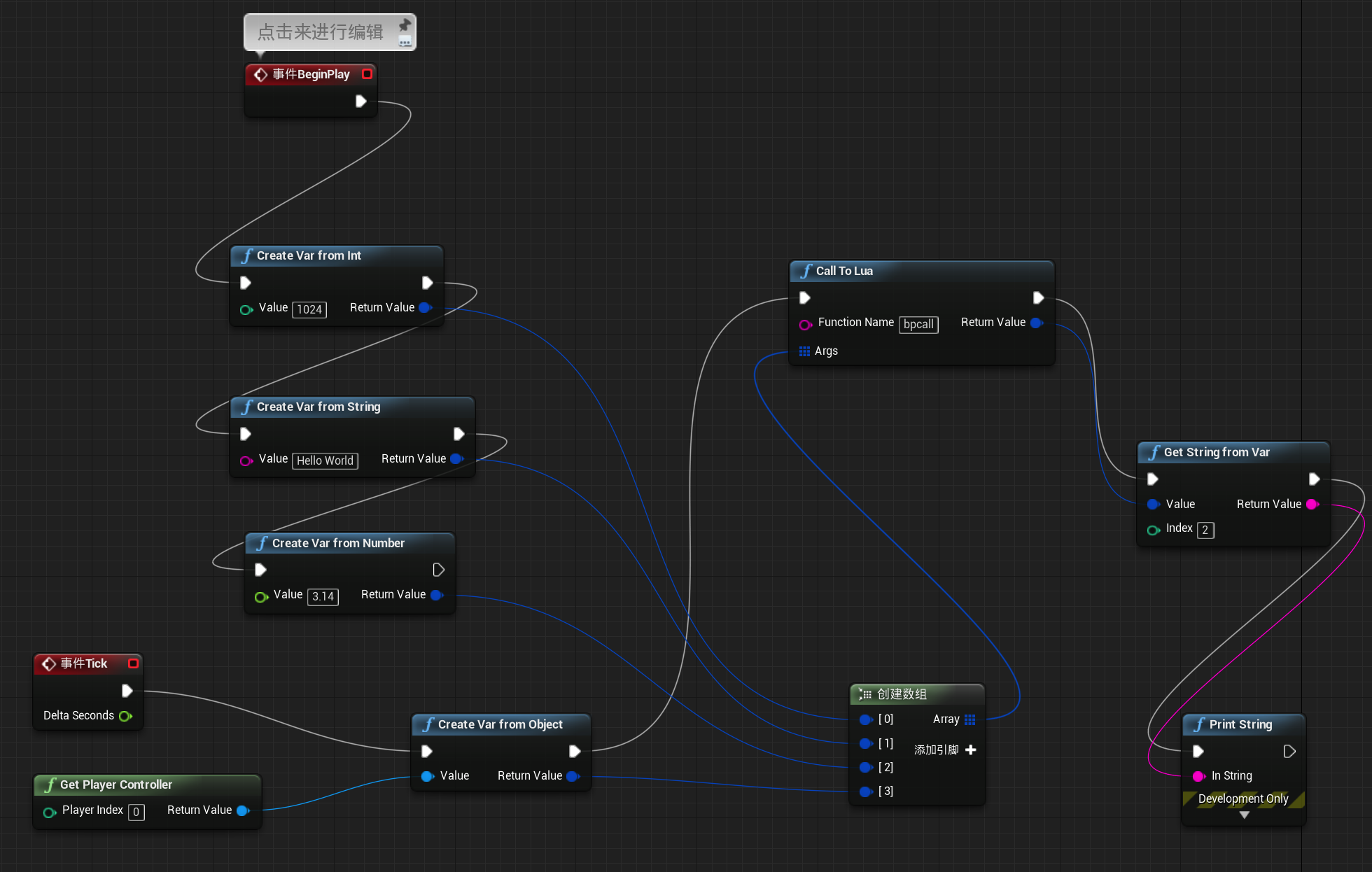Click Get String from Var pink return pin

tap(1312, 504)
